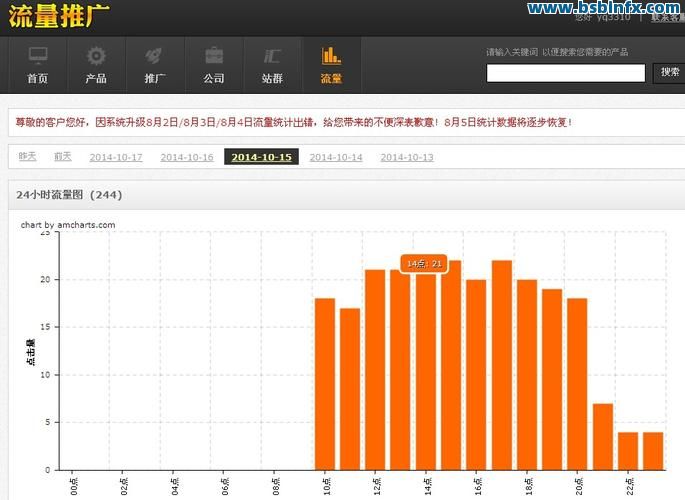
Task: Select the active 2014-10-15 date tab
Action: coord(261,157)
